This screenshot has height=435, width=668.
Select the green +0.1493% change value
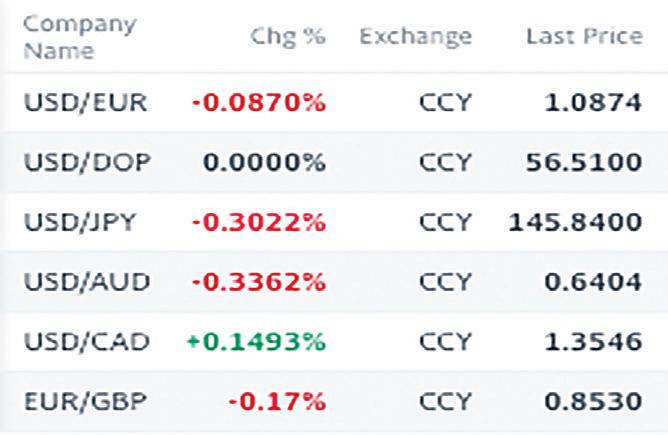point(256,342)
